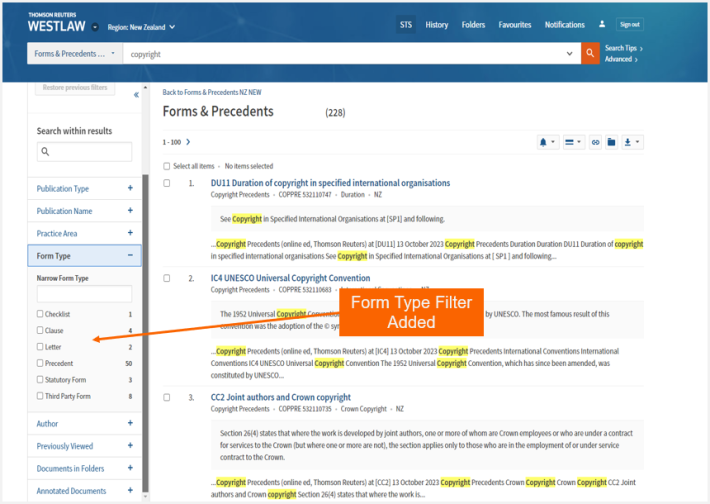The height and width of the screenshot is (504, 710).
Task: Expand the Documents in Folders filter
Action: coord(84,468)
